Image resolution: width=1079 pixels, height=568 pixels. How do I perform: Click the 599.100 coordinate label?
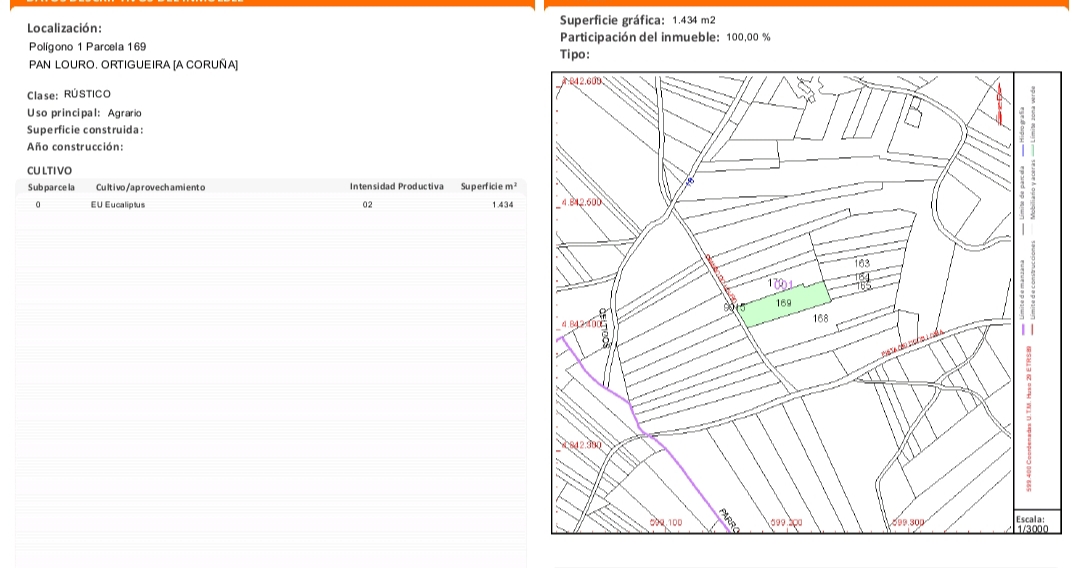pos(666,523)
